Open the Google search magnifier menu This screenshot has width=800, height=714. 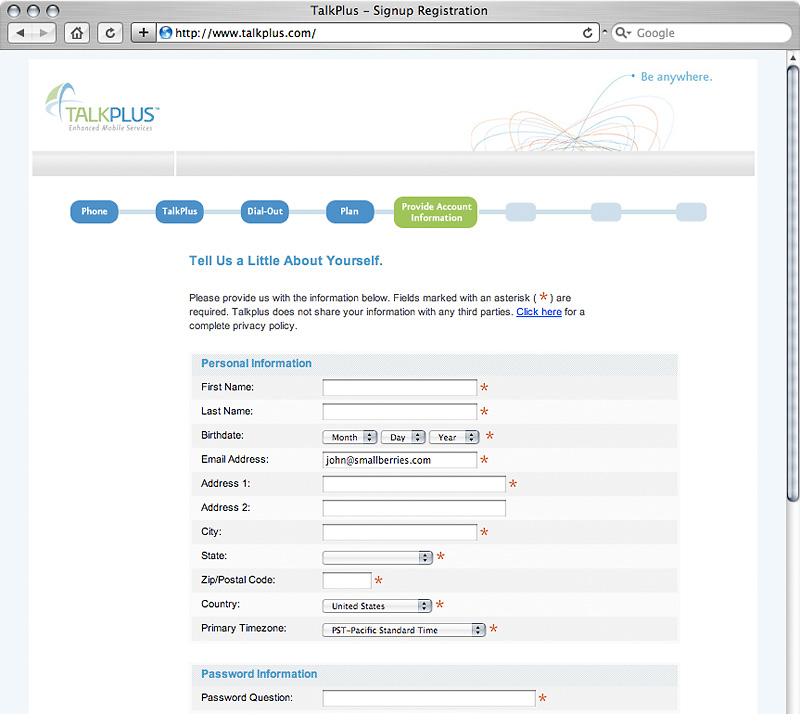623,33
